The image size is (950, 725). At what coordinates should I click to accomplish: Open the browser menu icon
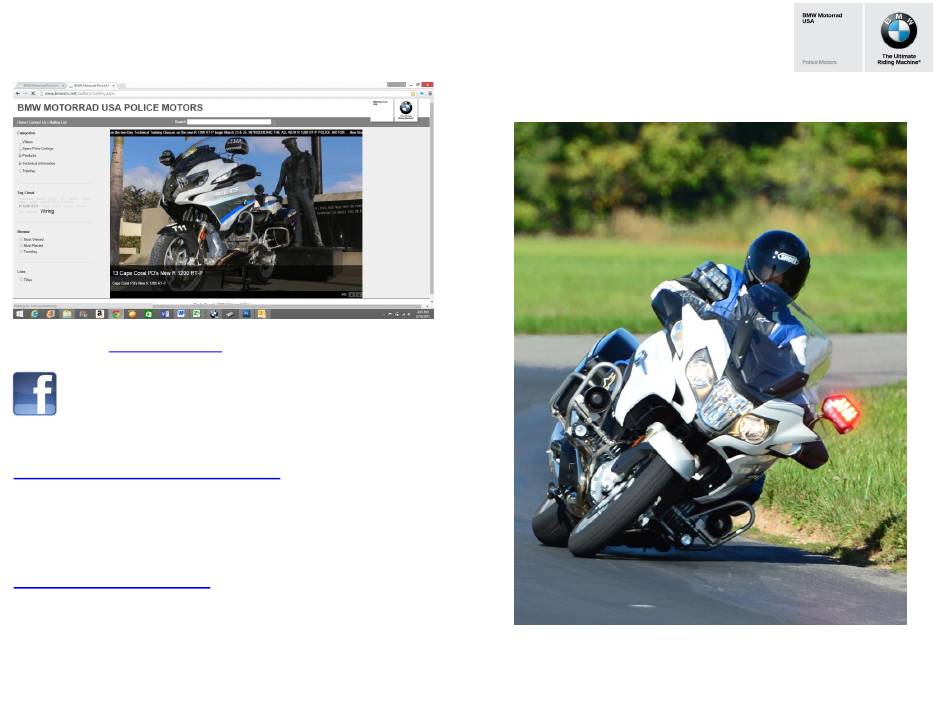pyautogui.click(x=430, y=93)
